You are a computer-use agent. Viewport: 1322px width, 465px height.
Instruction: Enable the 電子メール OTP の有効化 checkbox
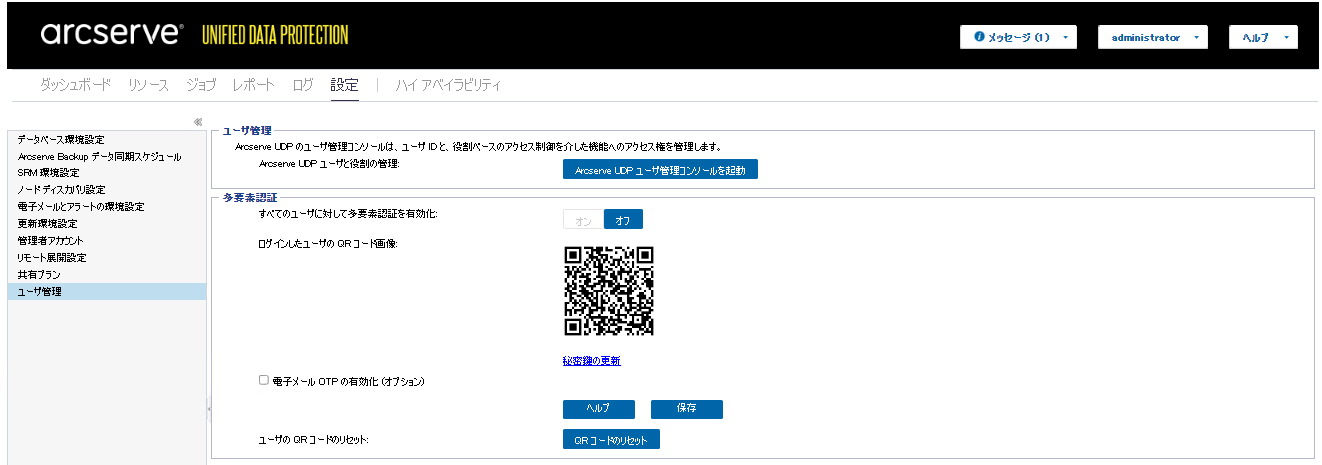click(x=264, y=380)
